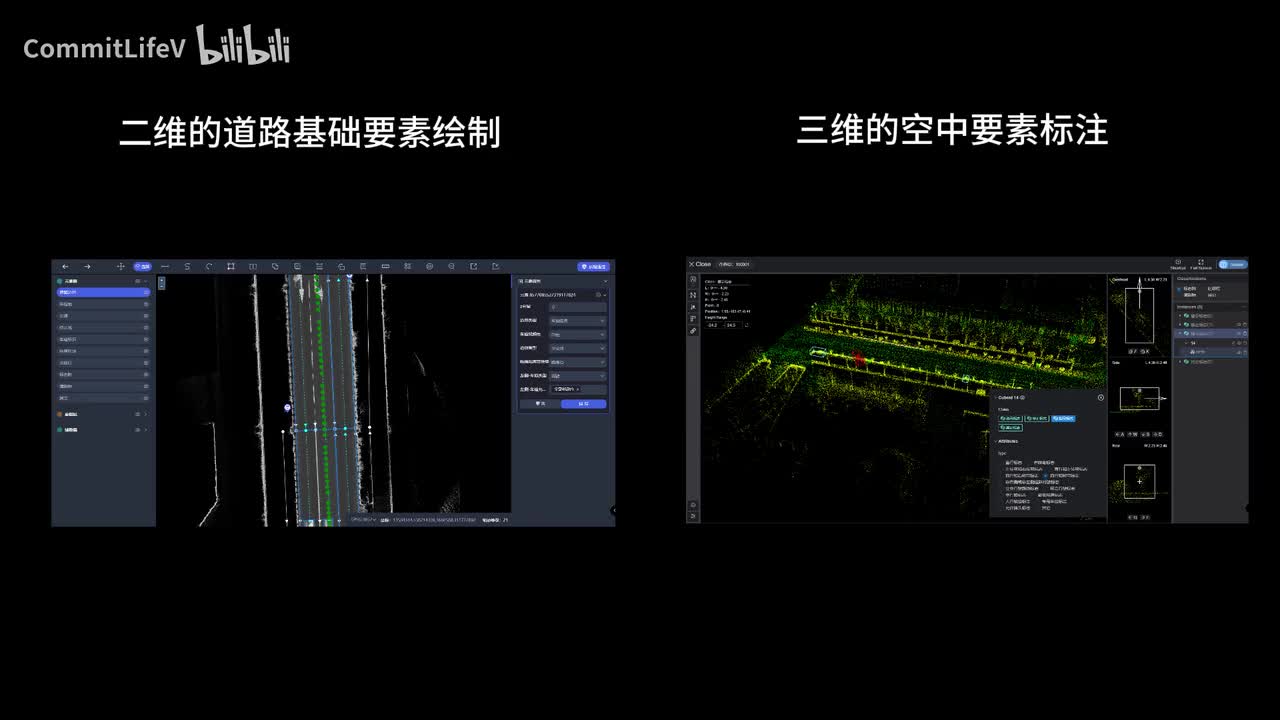
Task: Click the Side view thumbnail
Action: click(1140, 398)
